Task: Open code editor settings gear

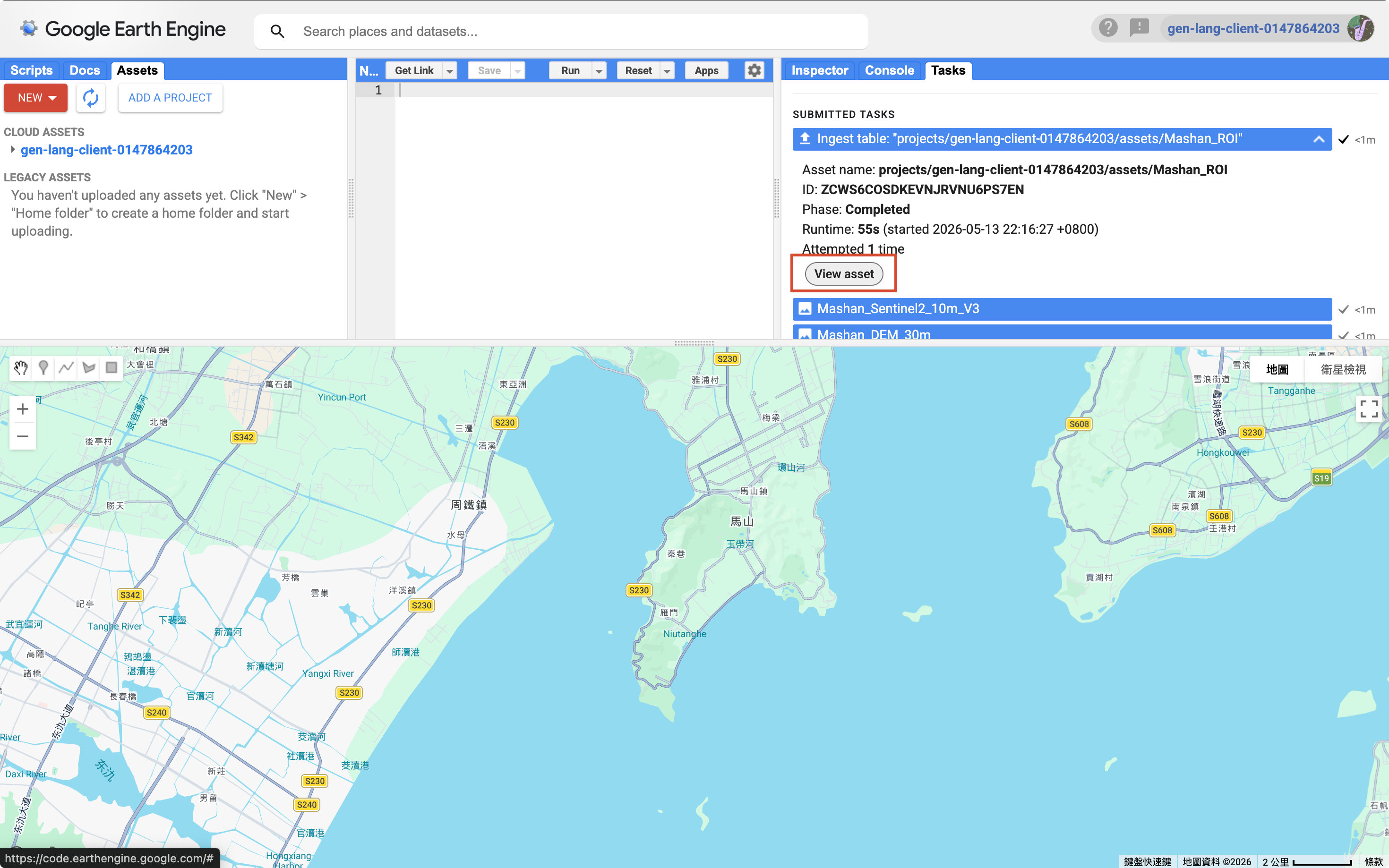Action: pyautogui.click(x=754, y=70)
